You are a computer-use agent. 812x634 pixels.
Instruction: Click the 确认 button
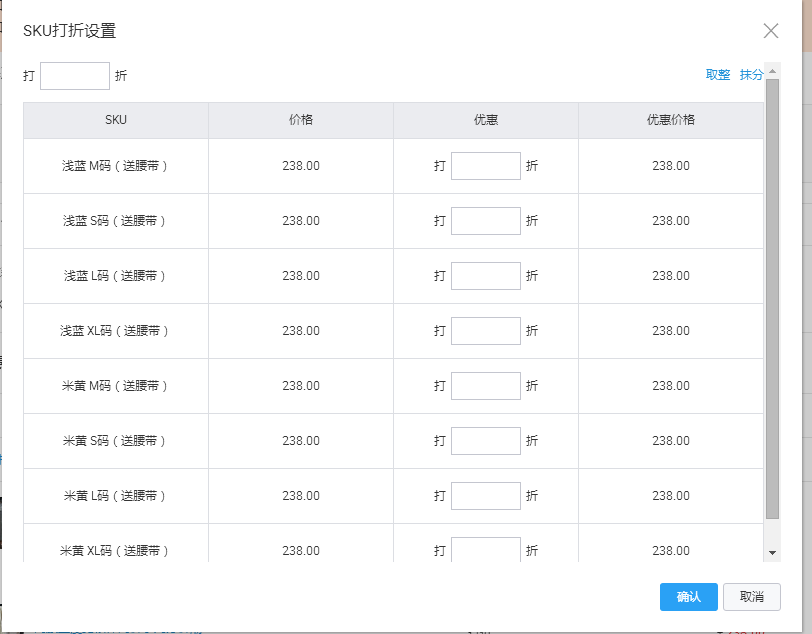tap(688, 597)
